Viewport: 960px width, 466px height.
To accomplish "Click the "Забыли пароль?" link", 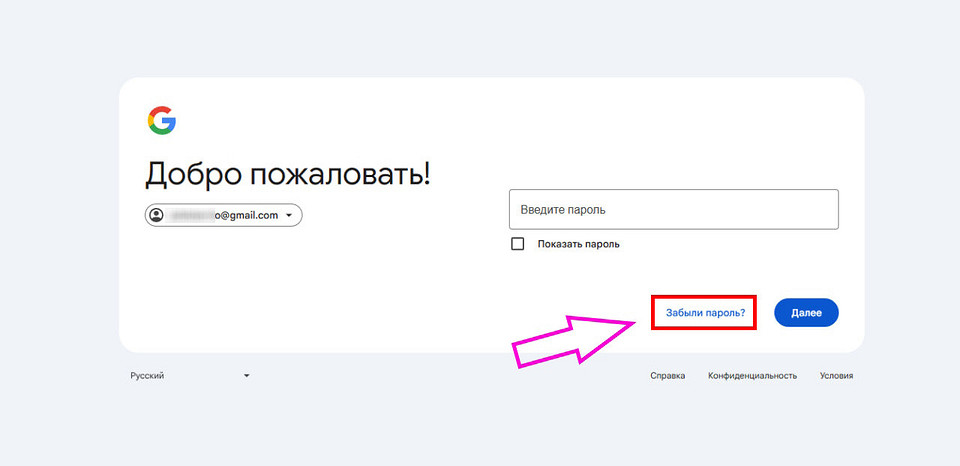I will (705, 312).
